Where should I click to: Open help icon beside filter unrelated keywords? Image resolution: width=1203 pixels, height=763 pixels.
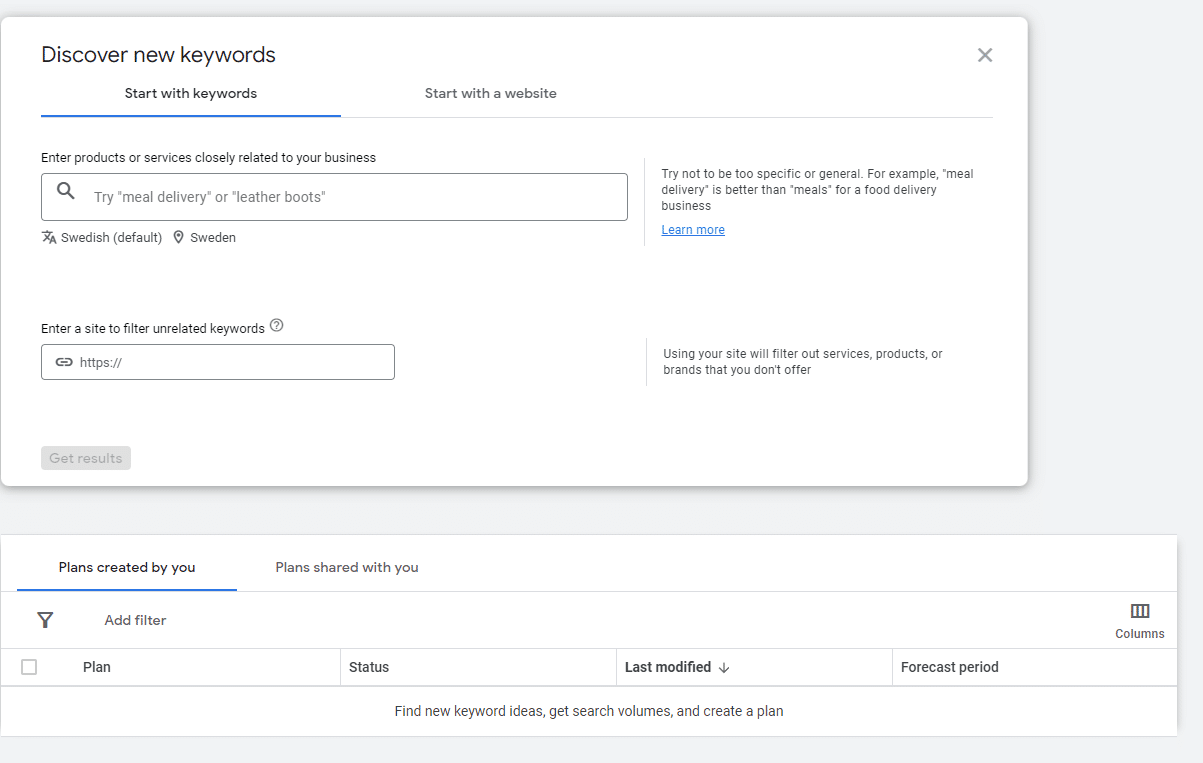tap(277, 326)
